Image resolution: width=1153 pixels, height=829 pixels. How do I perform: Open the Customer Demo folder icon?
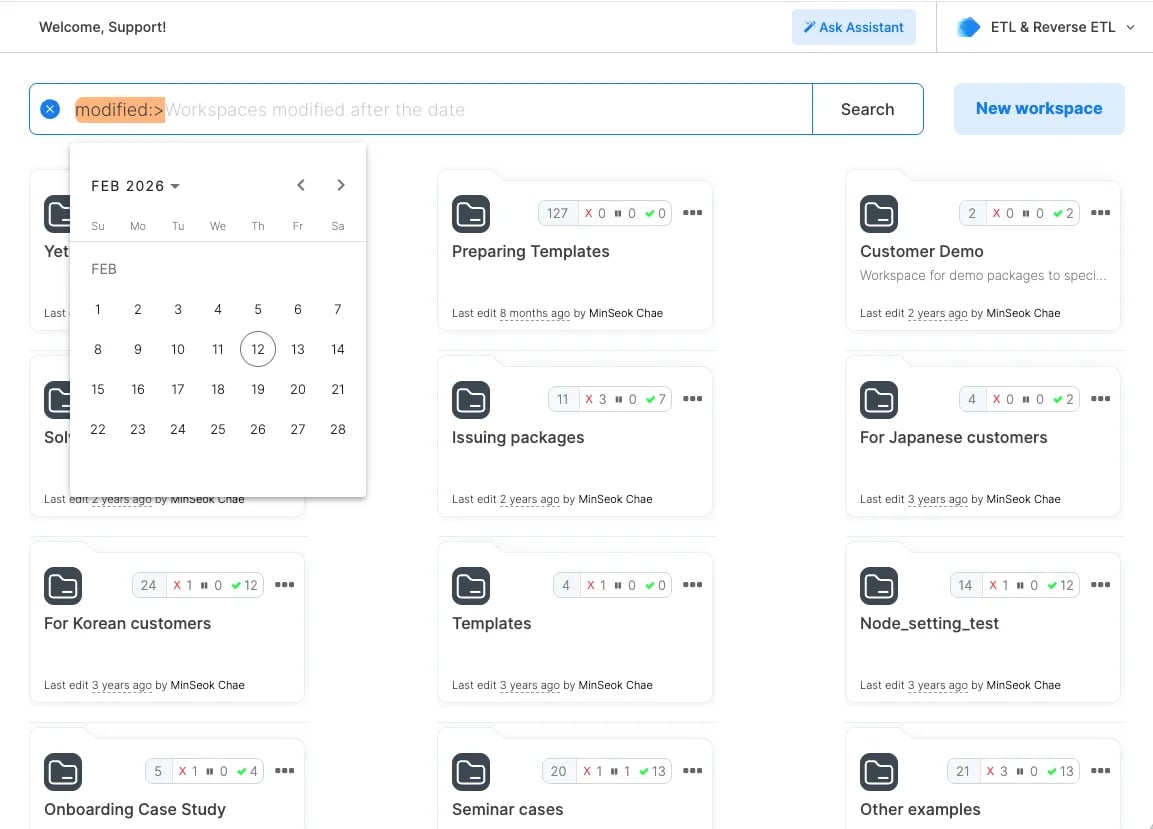[879, 214]
